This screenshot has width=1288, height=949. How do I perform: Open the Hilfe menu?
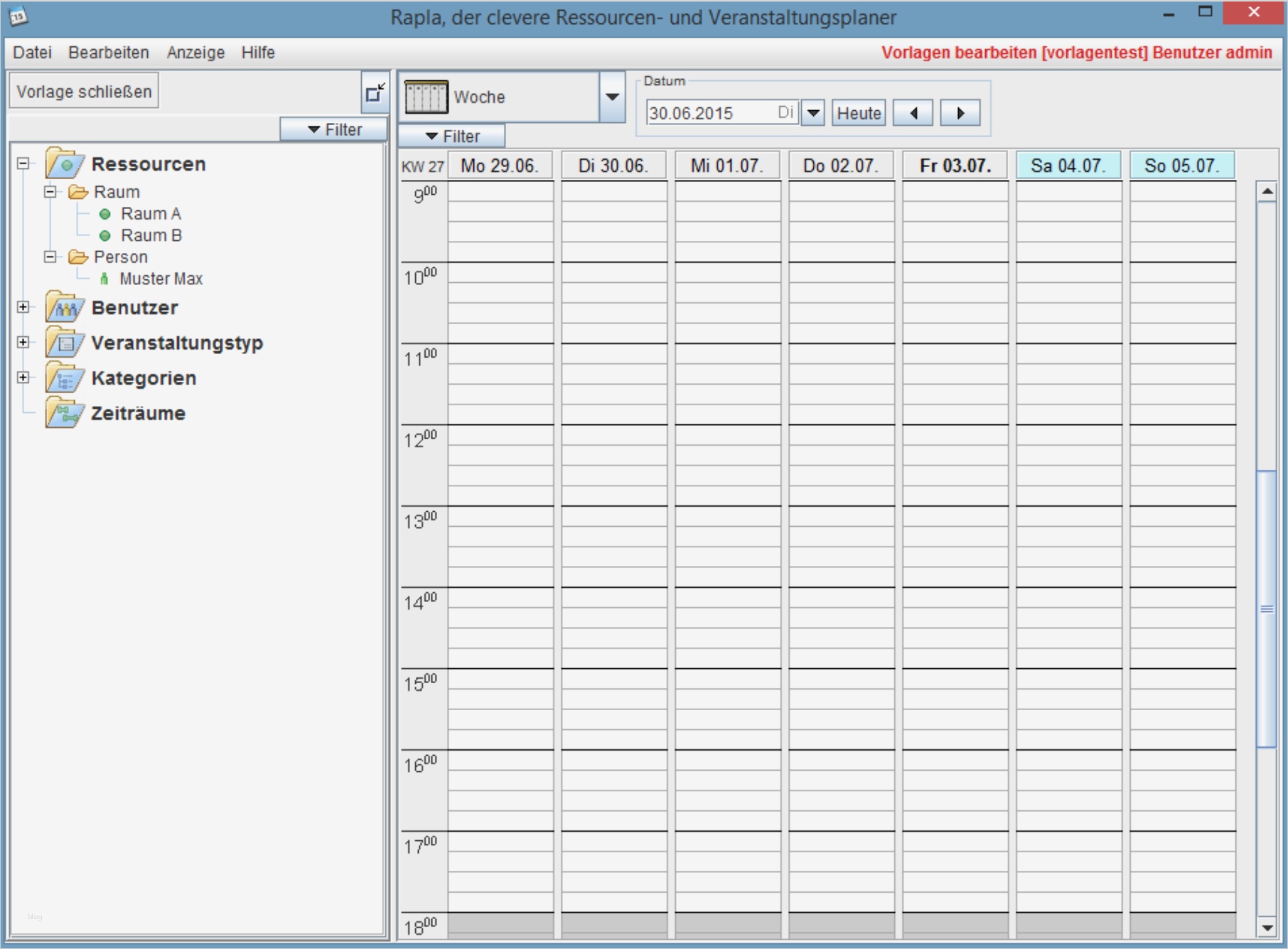258,53
